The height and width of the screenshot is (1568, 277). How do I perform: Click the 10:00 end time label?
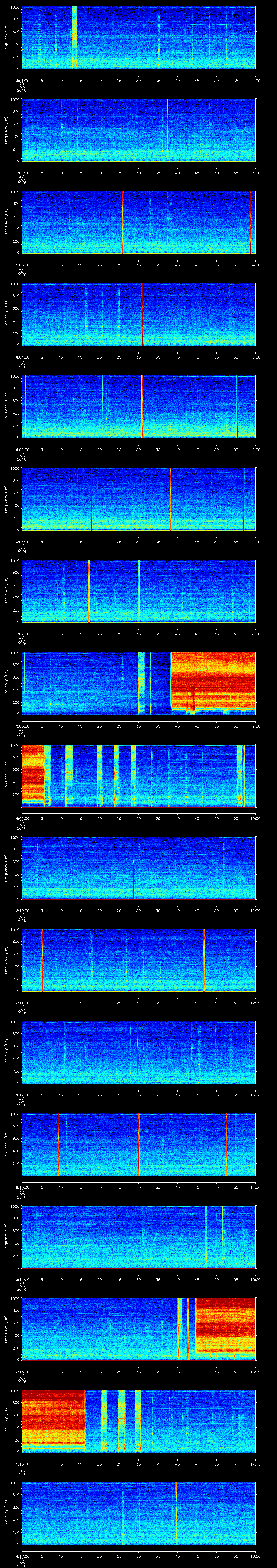[256, 819]
